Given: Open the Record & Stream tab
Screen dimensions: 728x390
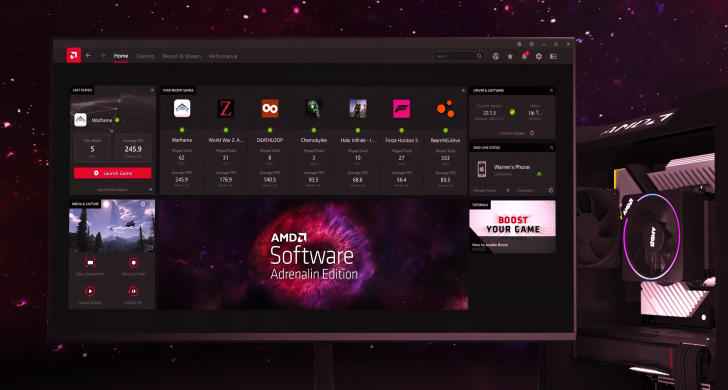Looking at the screenshot, I should pos(182,56).
